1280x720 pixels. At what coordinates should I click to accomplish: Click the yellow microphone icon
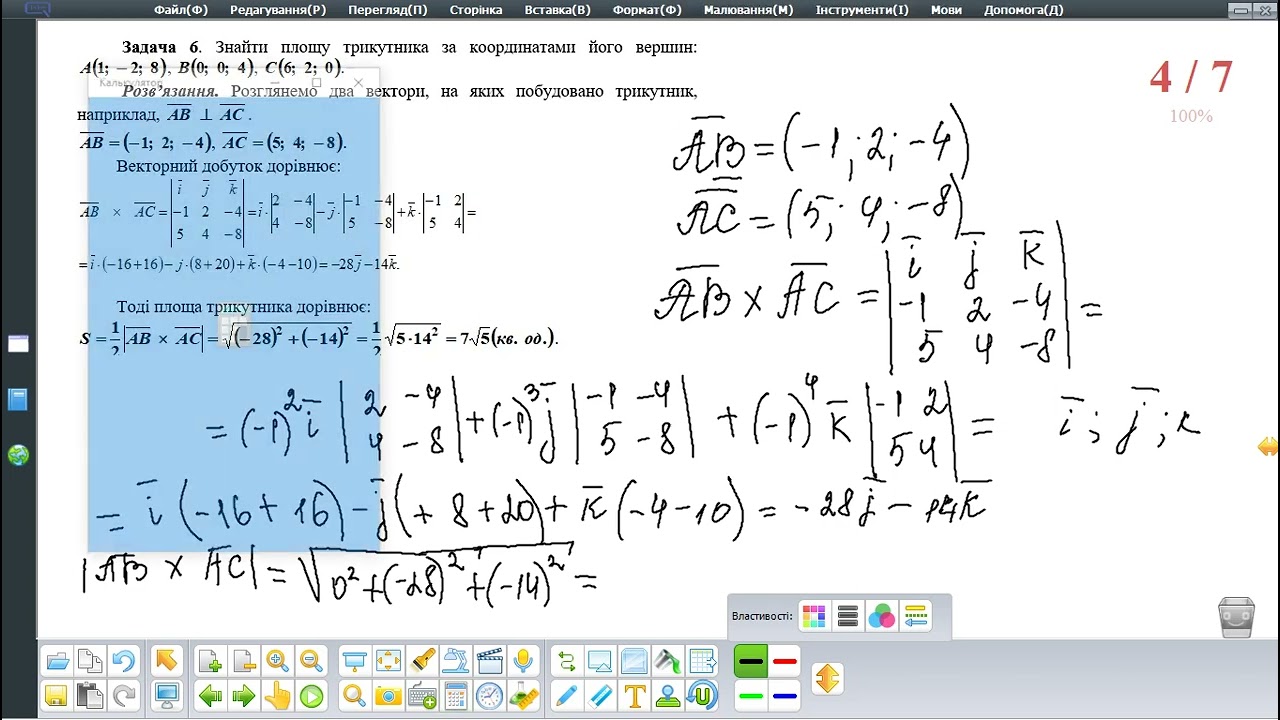(521, 661)
